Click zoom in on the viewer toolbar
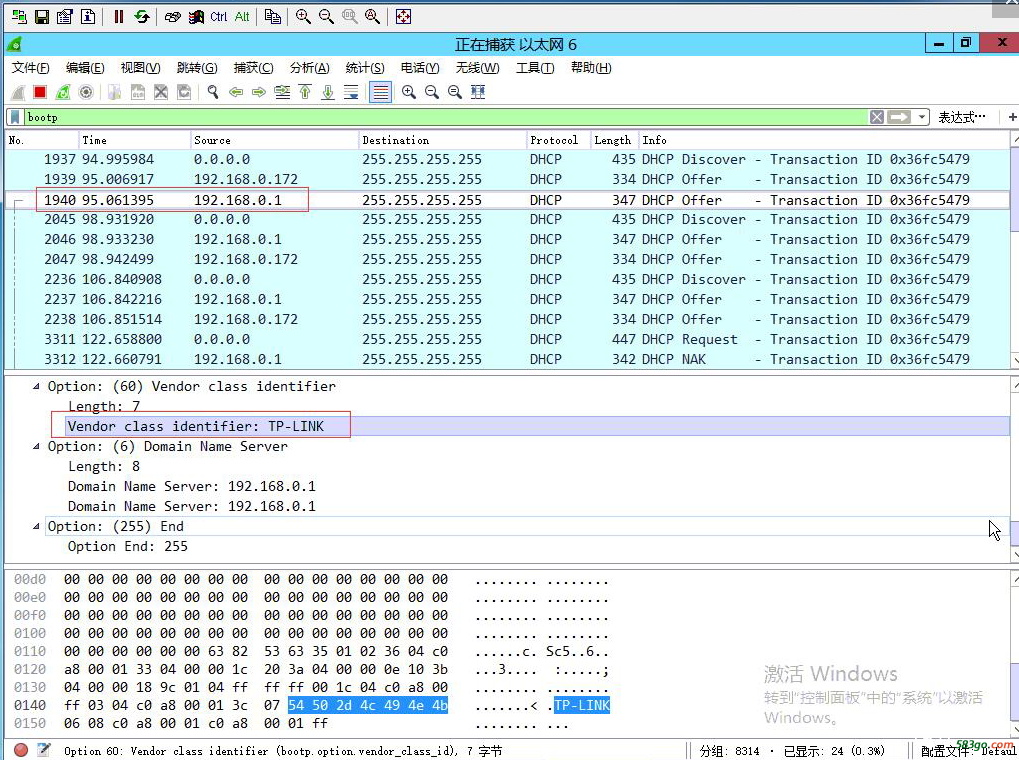The width and height of the screenshot is (1019, 760). tap(303, 17)
